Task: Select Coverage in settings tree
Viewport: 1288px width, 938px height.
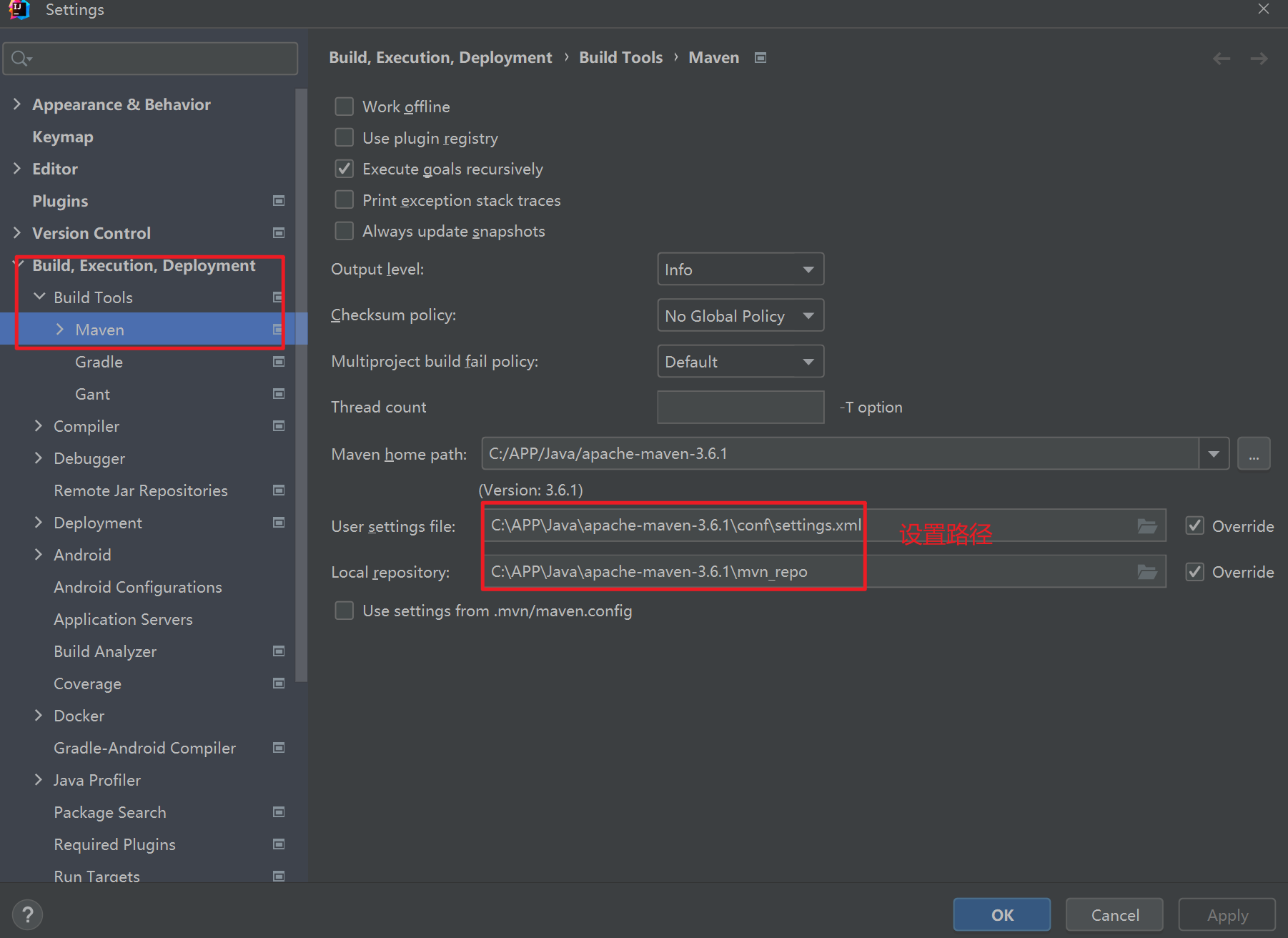Action: pos(87,683)
